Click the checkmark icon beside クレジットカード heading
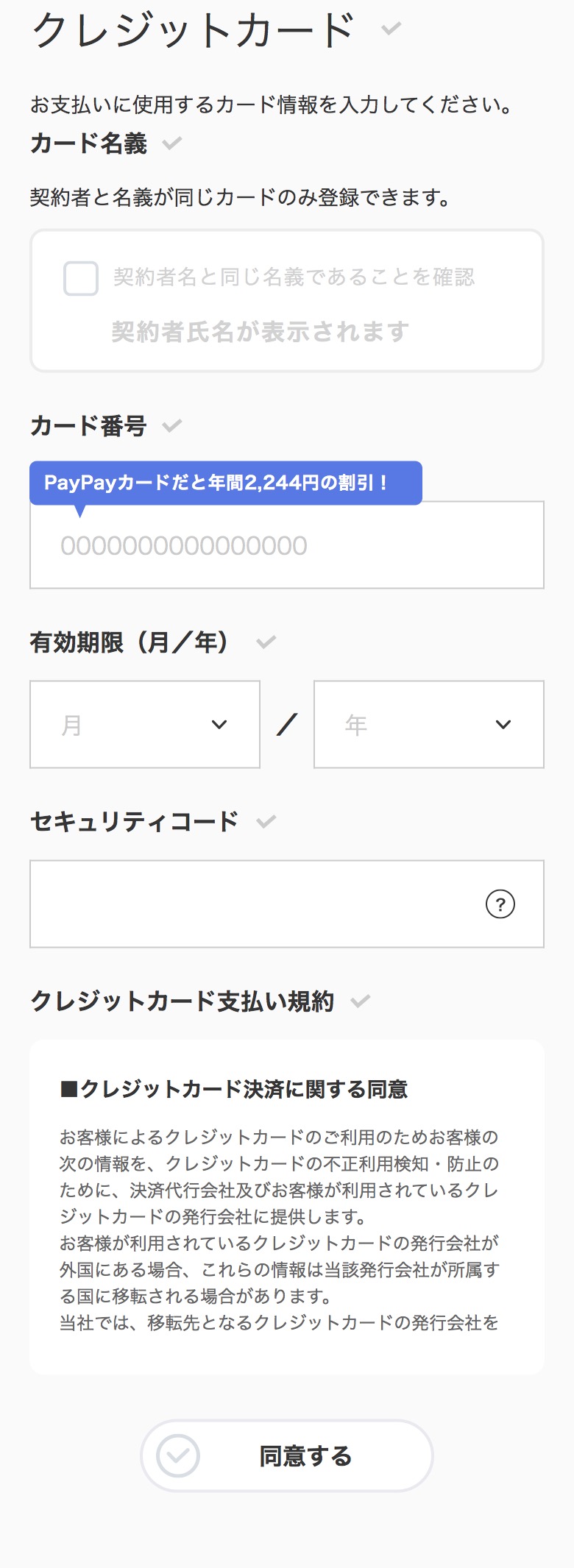This screenshot has height=1568, width=574. [x=391, y=28]
